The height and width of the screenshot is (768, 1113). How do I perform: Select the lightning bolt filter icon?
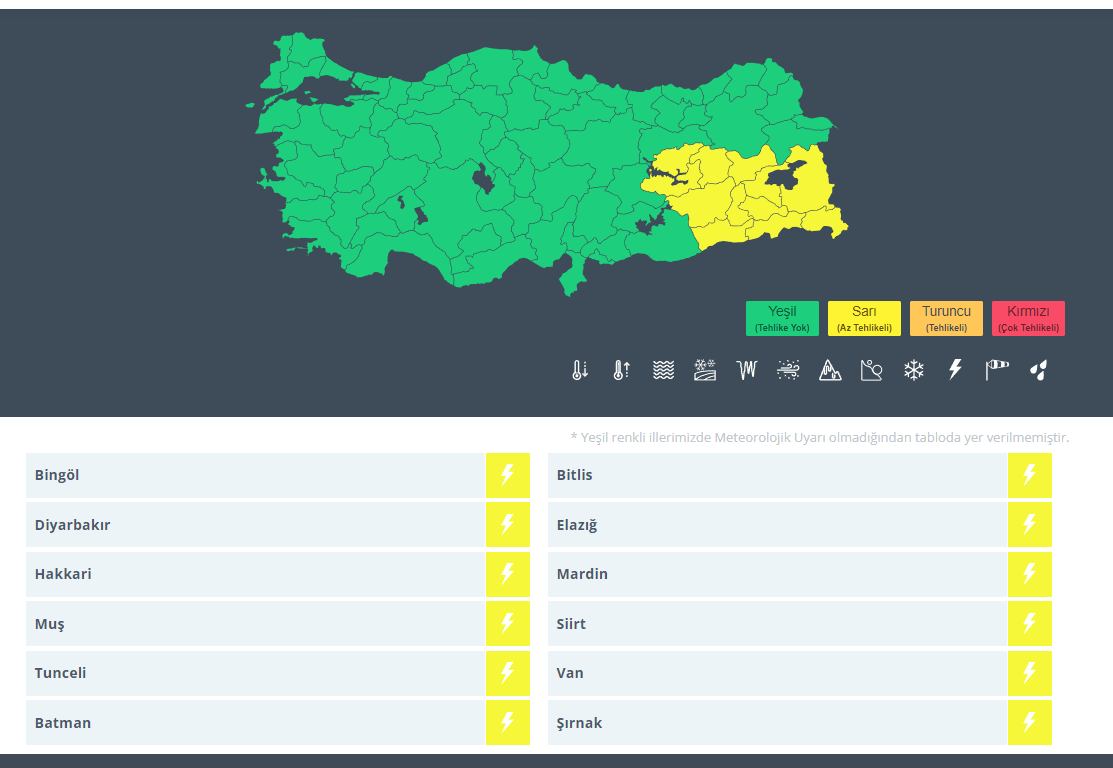(x=955, y=371)
